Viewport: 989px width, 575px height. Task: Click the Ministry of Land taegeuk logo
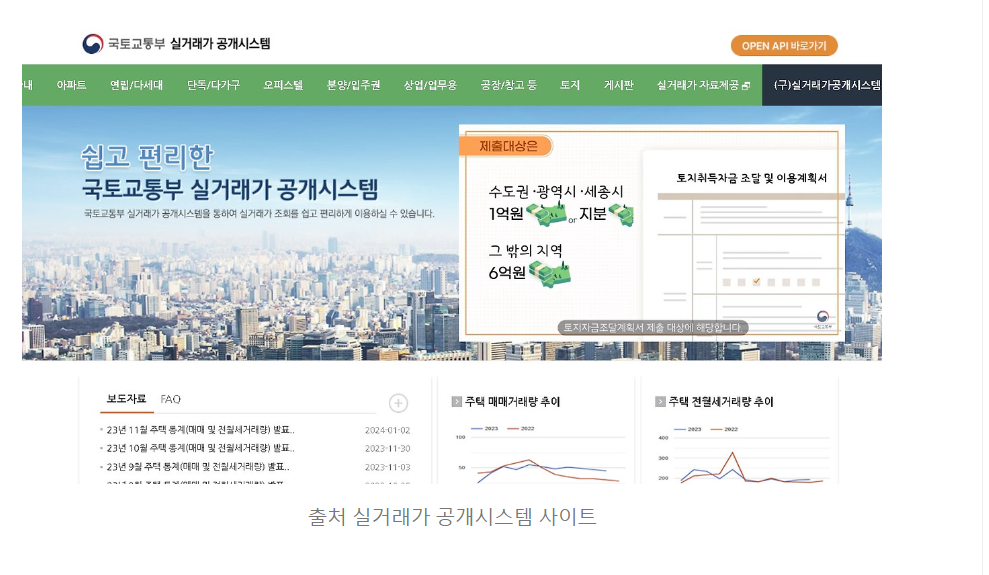93,44
